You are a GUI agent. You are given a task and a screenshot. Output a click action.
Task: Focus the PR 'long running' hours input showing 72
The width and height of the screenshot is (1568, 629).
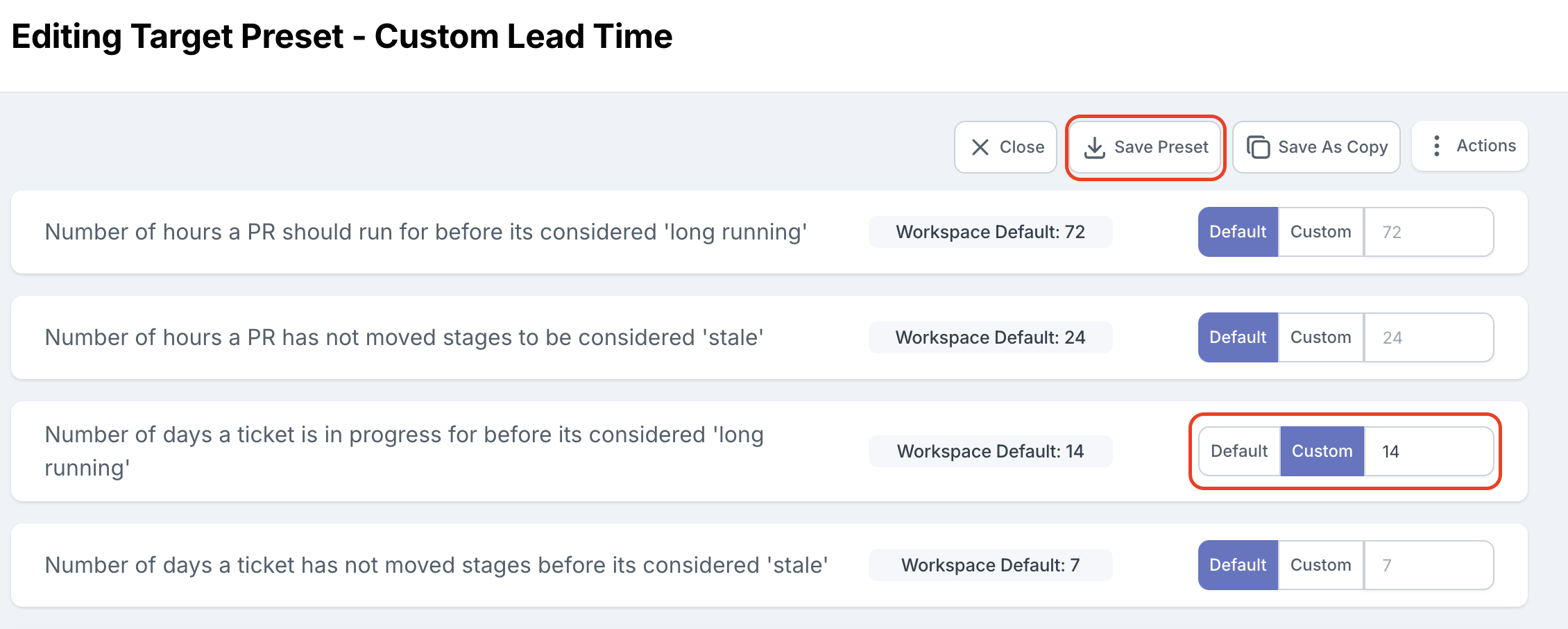coord(1429,232)
